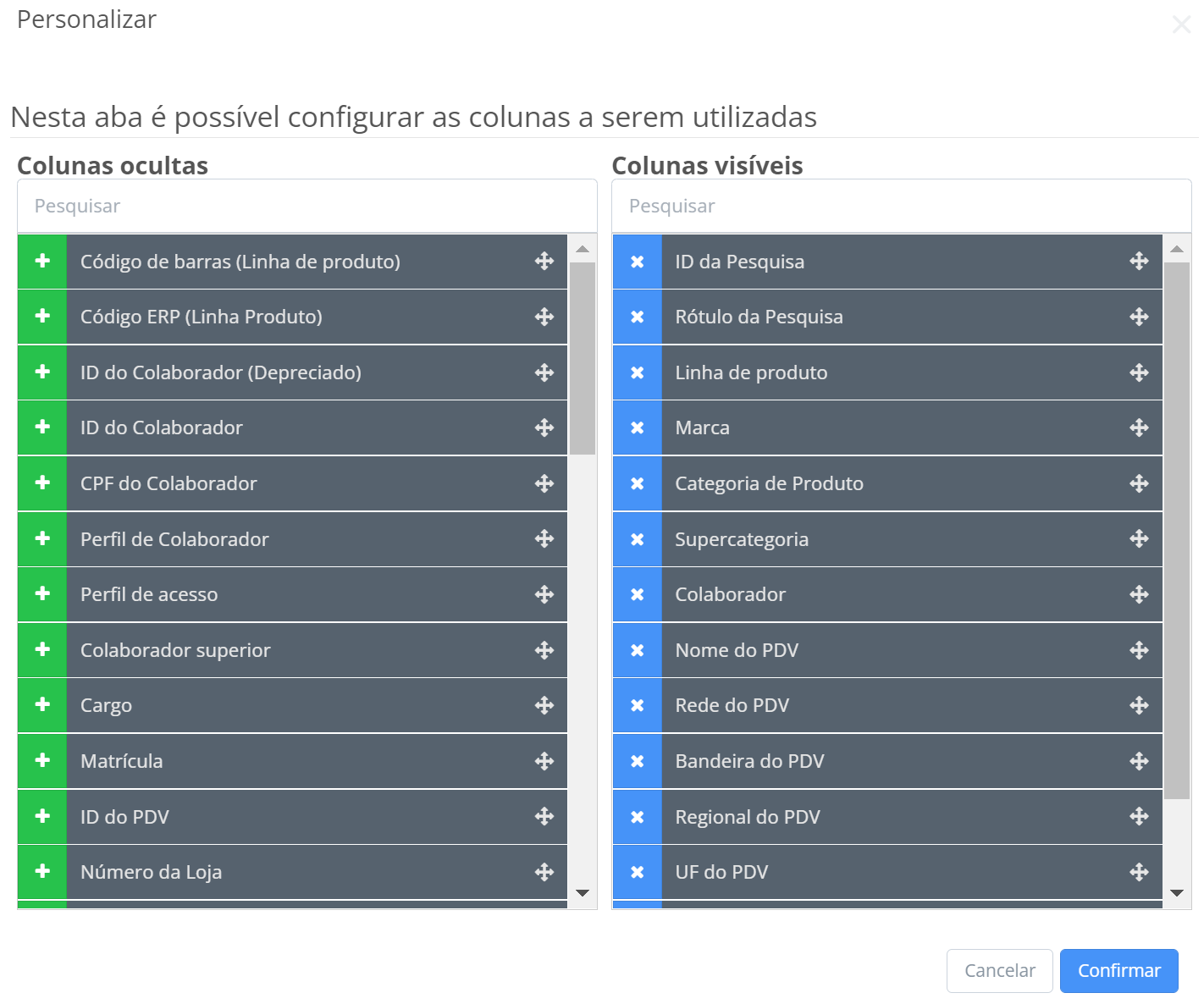The image size is (1204, 1004).
Task: Click hidden columns scroll down arrow
Action: (583, 893)
